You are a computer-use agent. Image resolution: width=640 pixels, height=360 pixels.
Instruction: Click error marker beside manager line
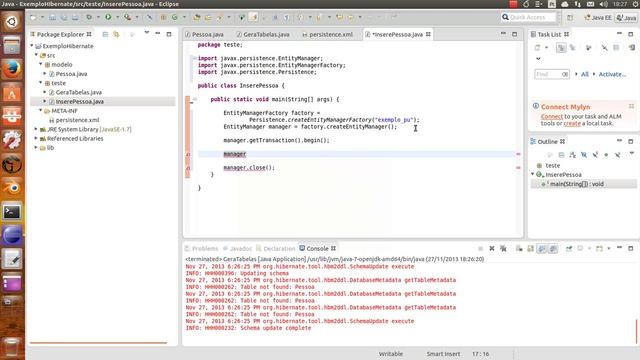pyautogui.click(x=188, y=154)
